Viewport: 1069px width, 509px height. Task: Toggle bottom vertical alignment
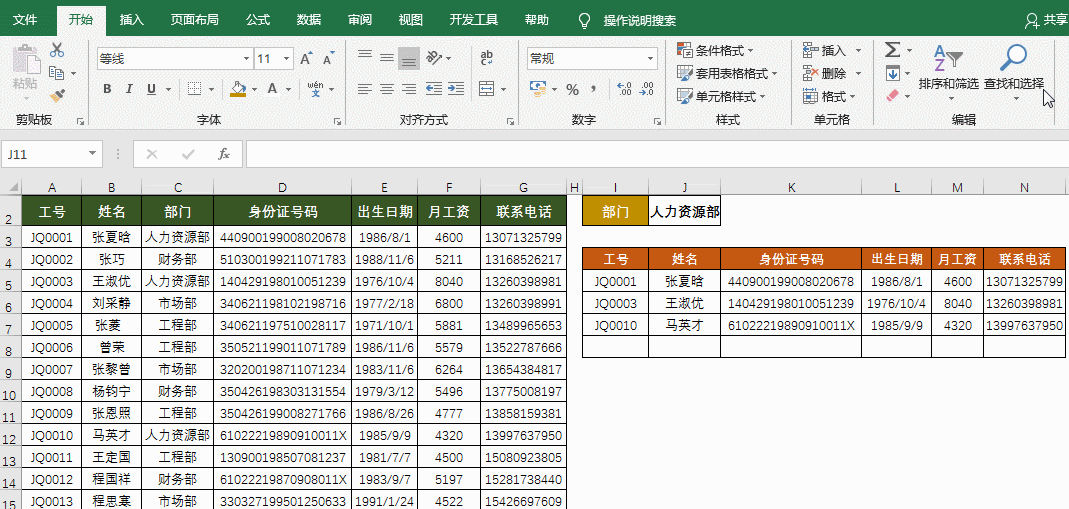(x=409, y=59)
